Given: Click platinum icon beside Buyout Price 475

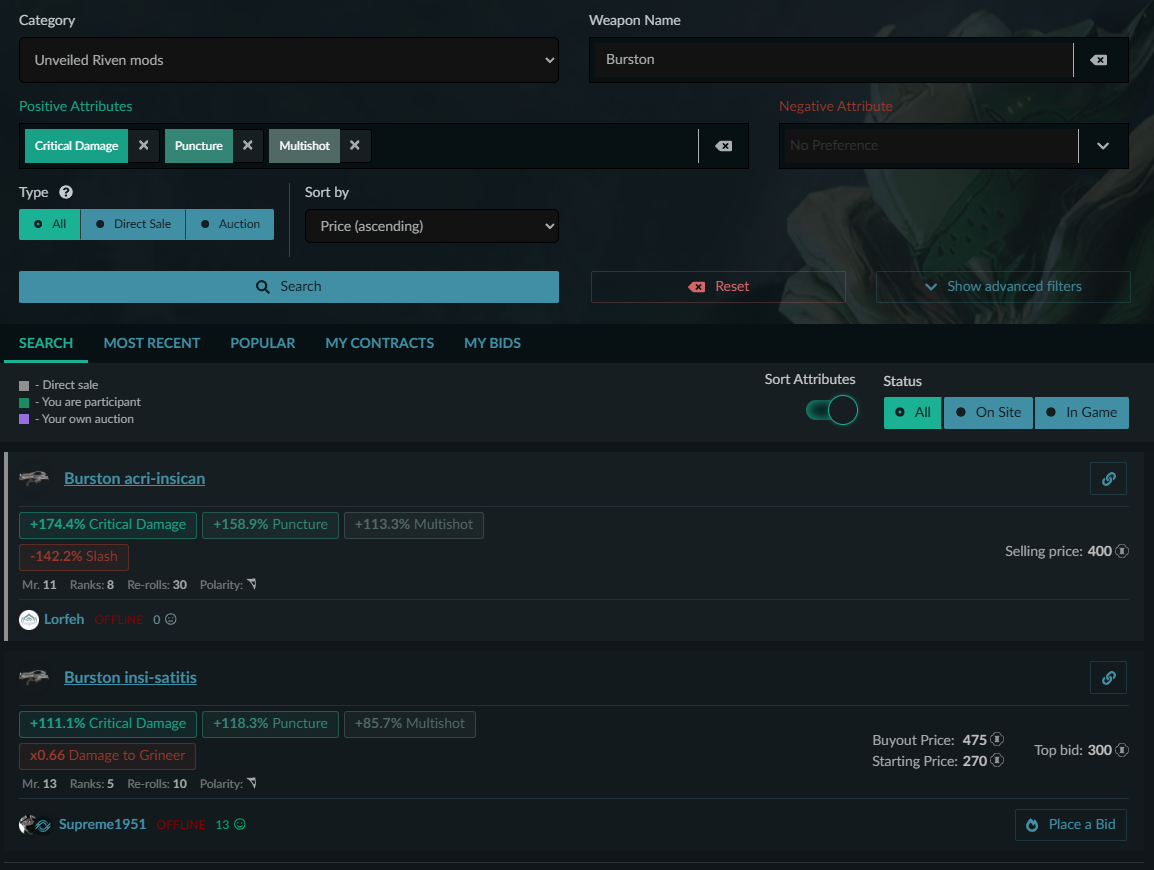Looking at the screenshot, I should point(997,739).
